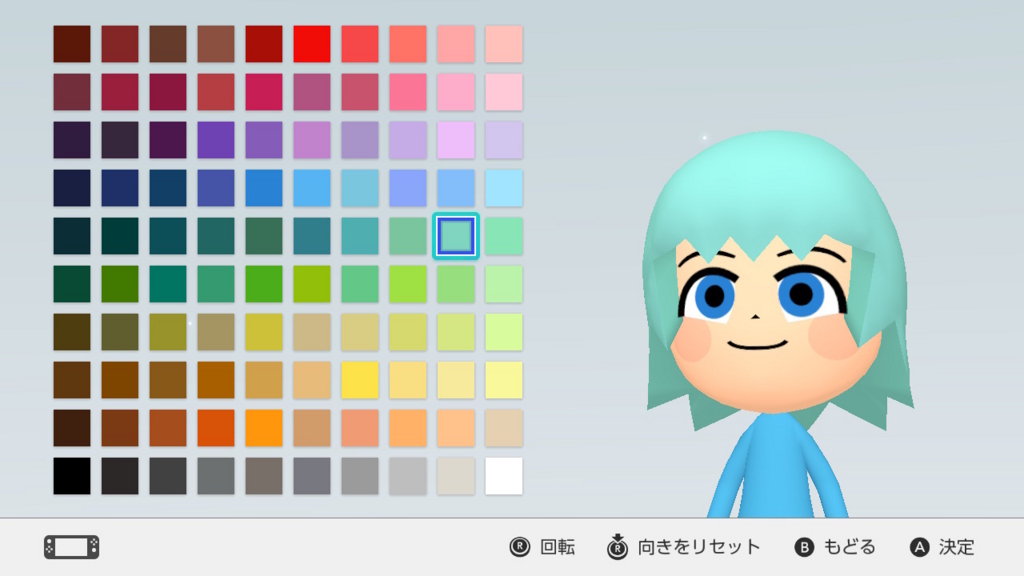
Task: Click the B button back icon
Action: click(x=804, y=547)
